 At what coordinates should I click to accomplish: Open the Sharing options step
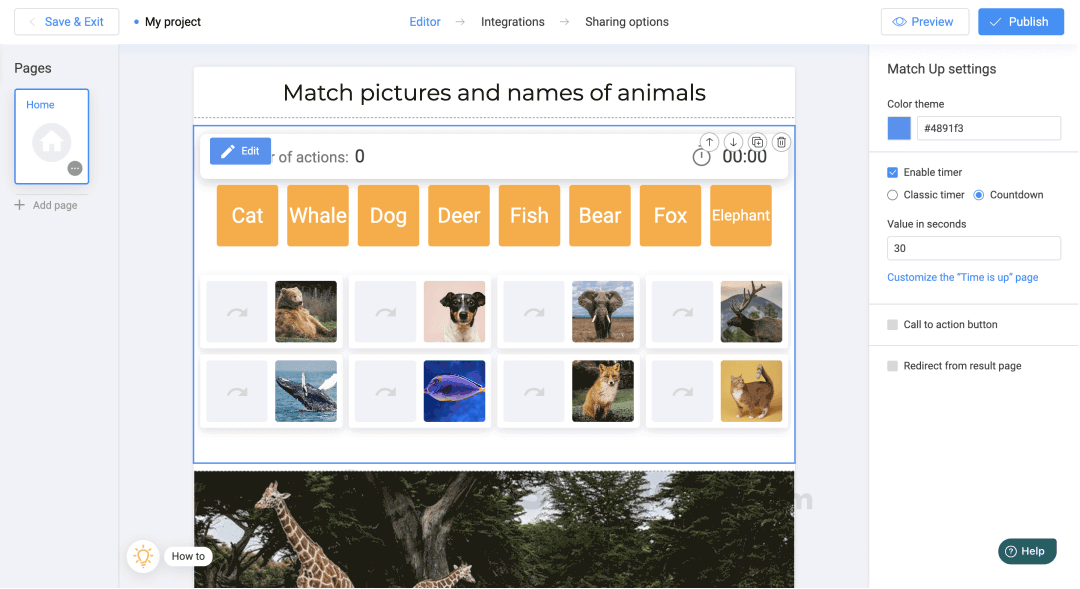[626, 21]
